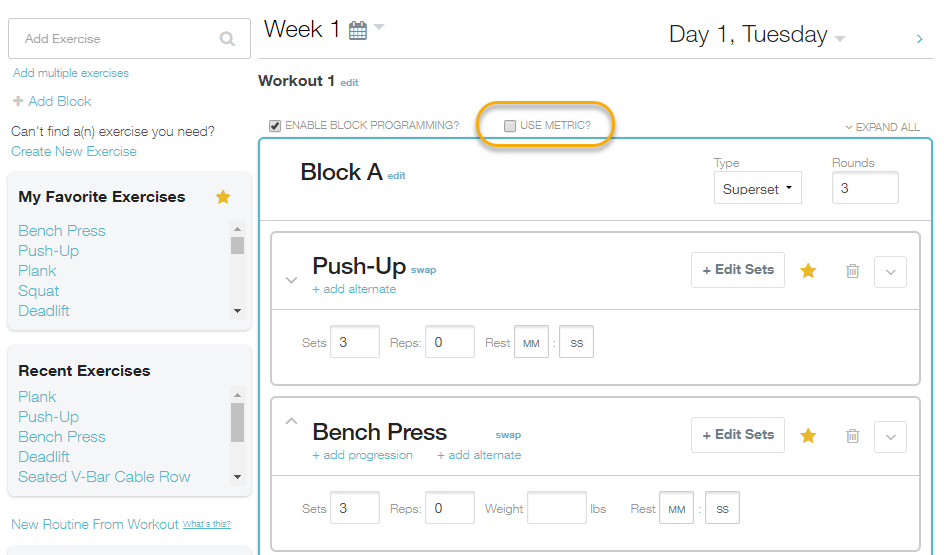The height and width of the screenshot is (555, 944).
Task: Delete Bench Press using trash icon
Action: (852, 436)
